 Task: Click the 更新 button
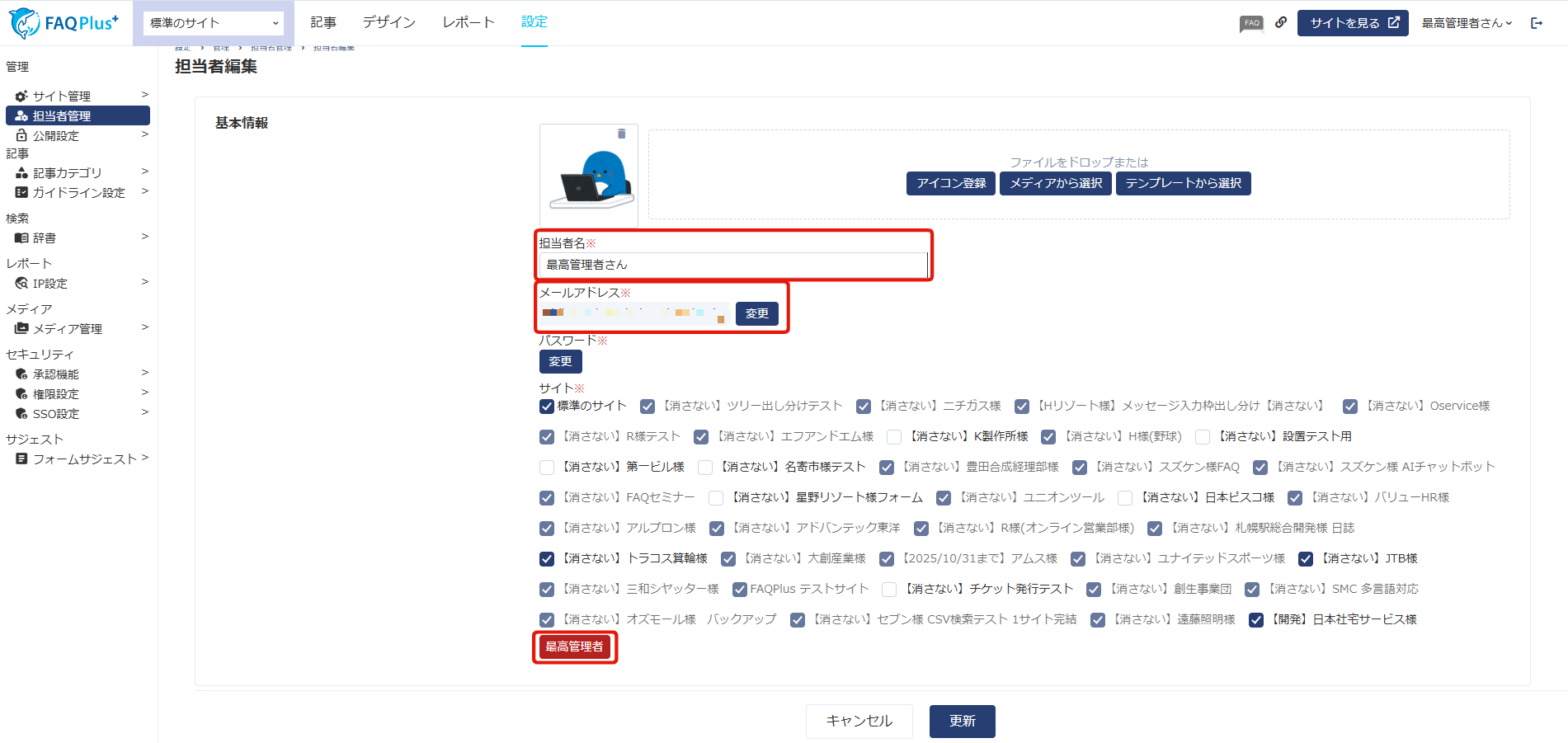pyautogui.click(x=962, y=722)
